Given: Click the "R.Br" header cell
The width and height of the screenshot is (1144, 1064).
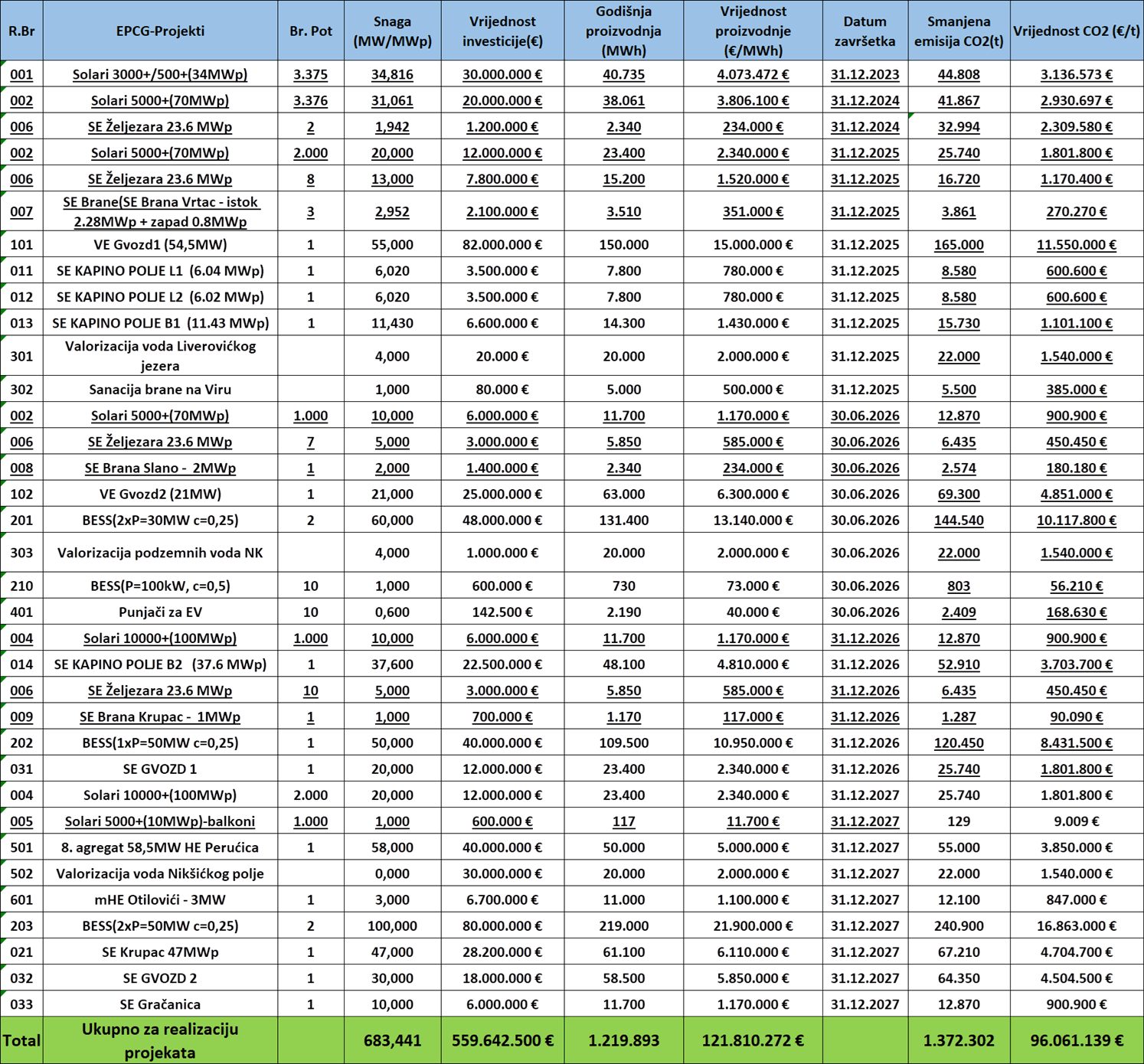Looking at the screenshot, I should (21, 31).
